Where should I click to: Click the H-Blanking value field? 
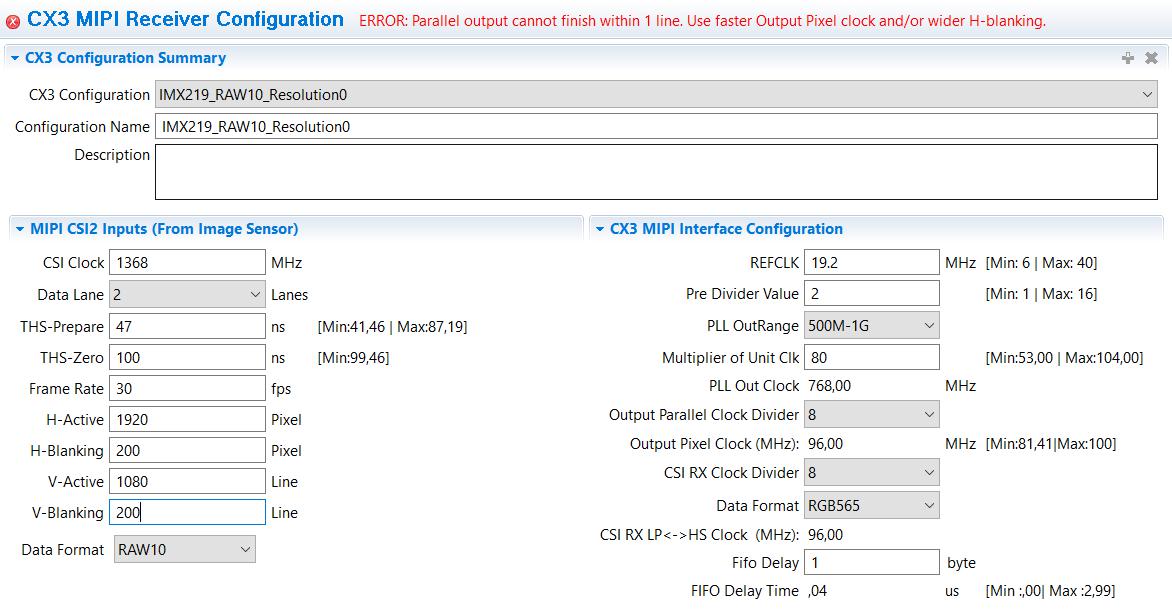[187, 451]
